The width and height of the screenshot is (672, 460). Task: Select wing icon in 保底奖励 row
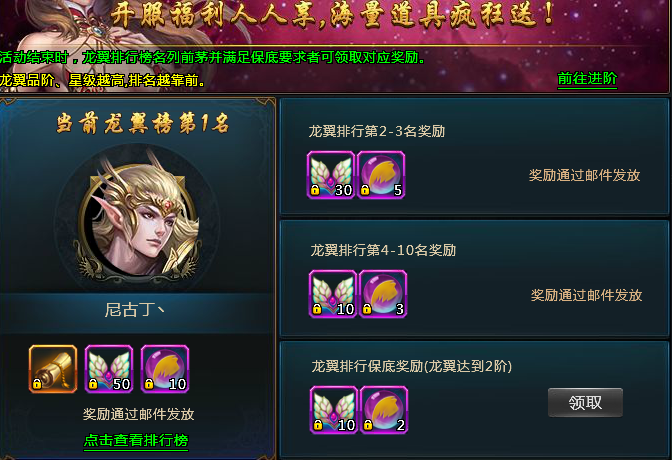[334, 410]
